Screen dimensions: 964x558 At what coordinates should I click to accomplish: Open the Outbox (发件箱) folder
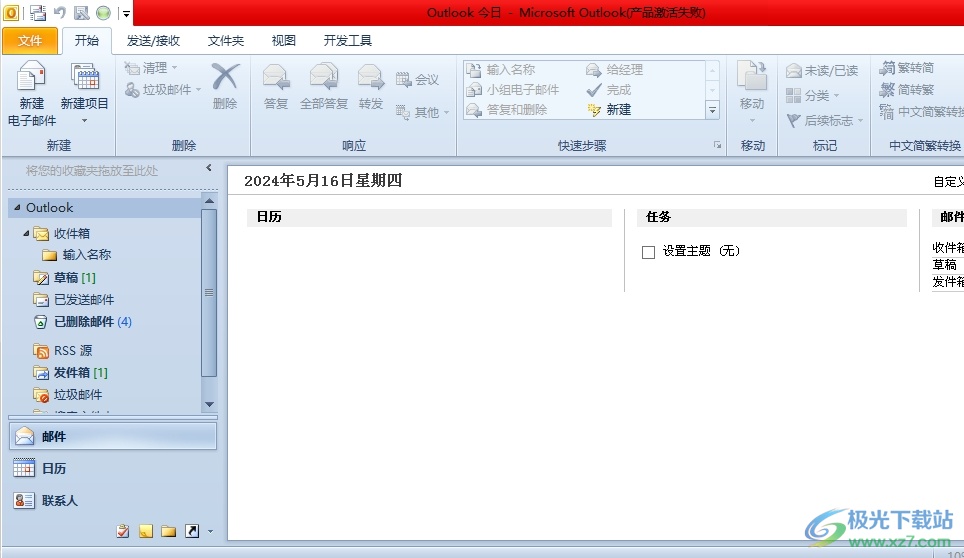71,373
